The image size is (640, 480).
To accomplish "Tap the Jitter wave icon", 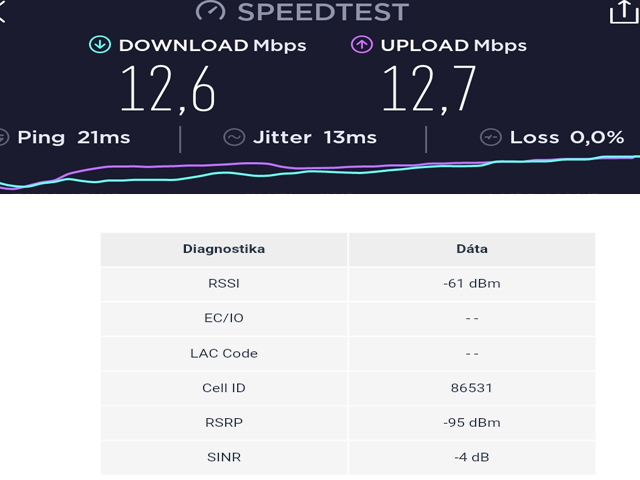I will tap(235, 137).
